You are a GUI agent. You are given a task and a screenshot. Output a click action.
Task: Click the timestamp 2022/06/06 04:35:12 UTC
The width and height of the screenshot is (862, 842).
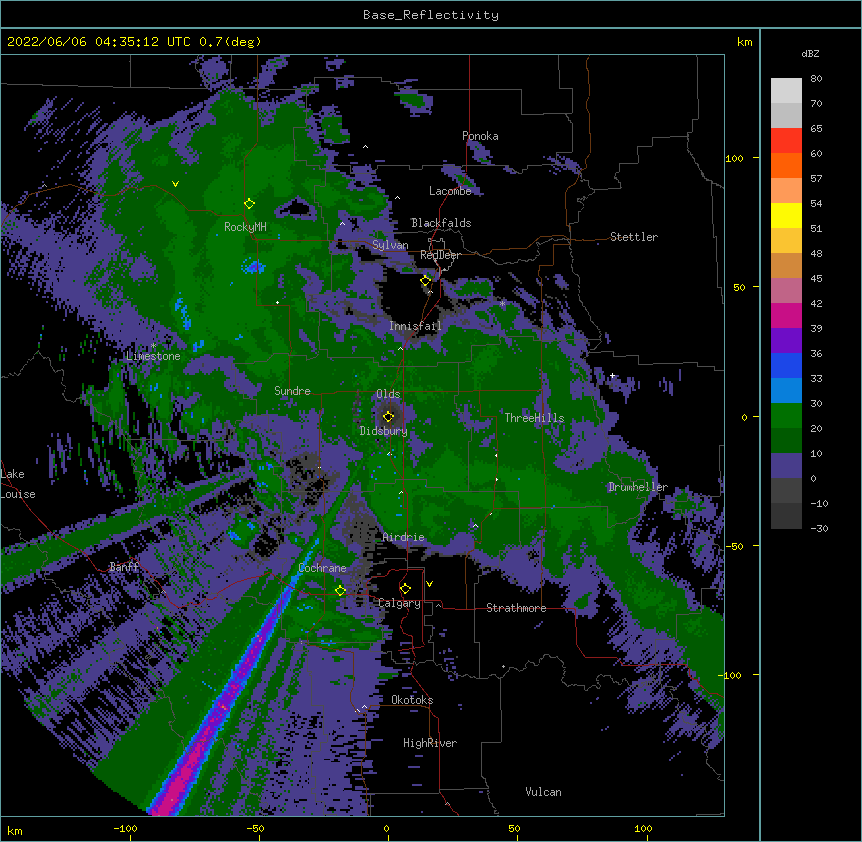[99, 42]
